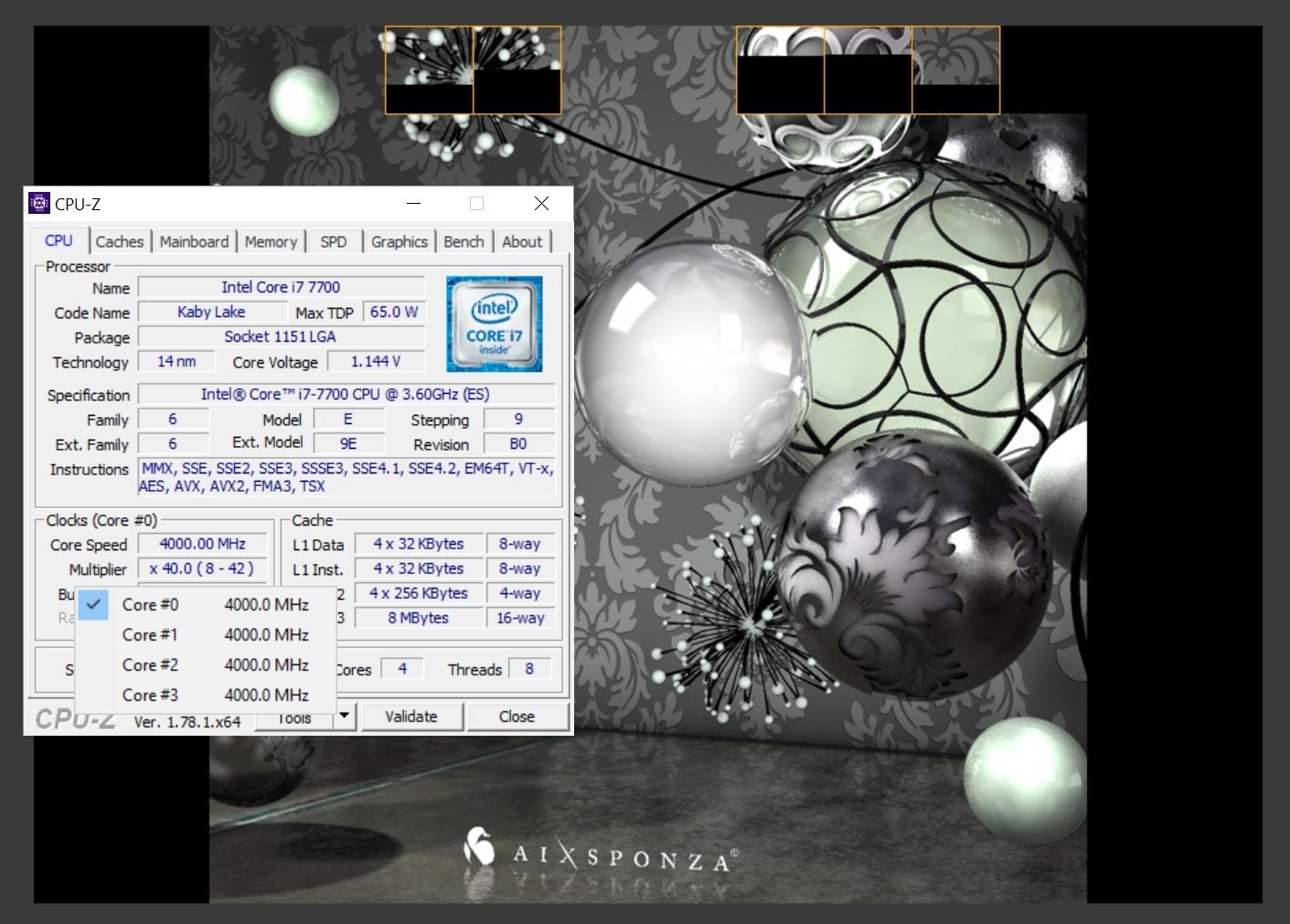1290x924 pixels.
Task: Choose Core #1 from the popup list
Action: [x=206, y=634]
